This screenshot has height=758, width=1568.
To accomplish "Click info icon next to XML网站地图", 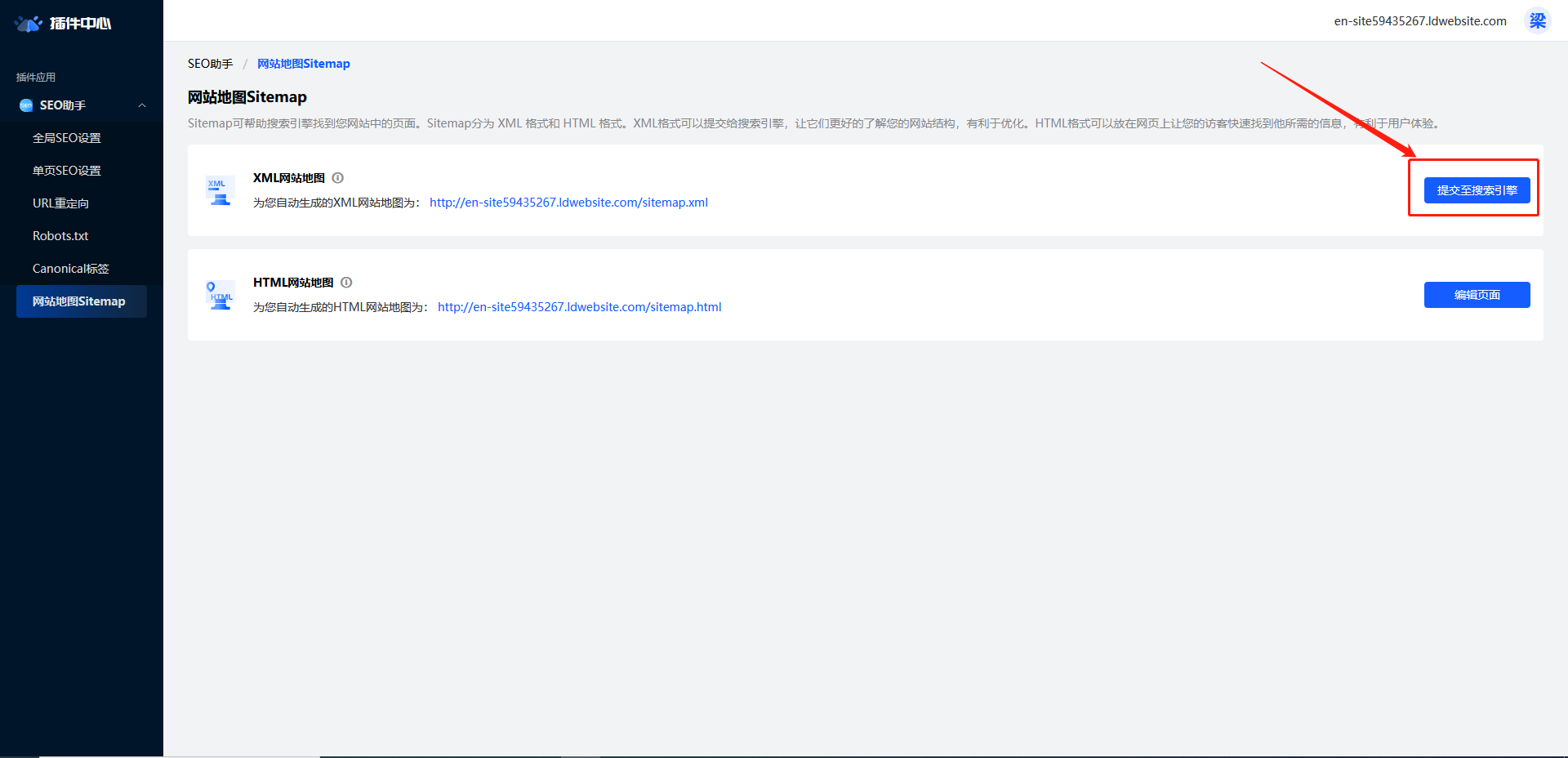I will [338, 178].
